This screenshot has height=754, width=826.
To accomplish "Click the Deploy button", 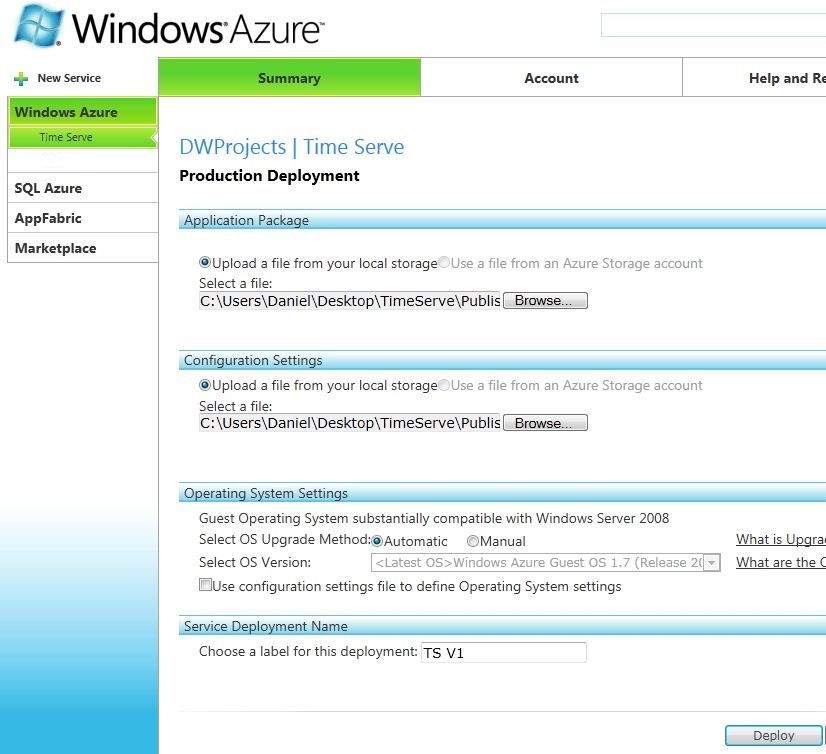I will pyautogui.click(x=773, y=736).
